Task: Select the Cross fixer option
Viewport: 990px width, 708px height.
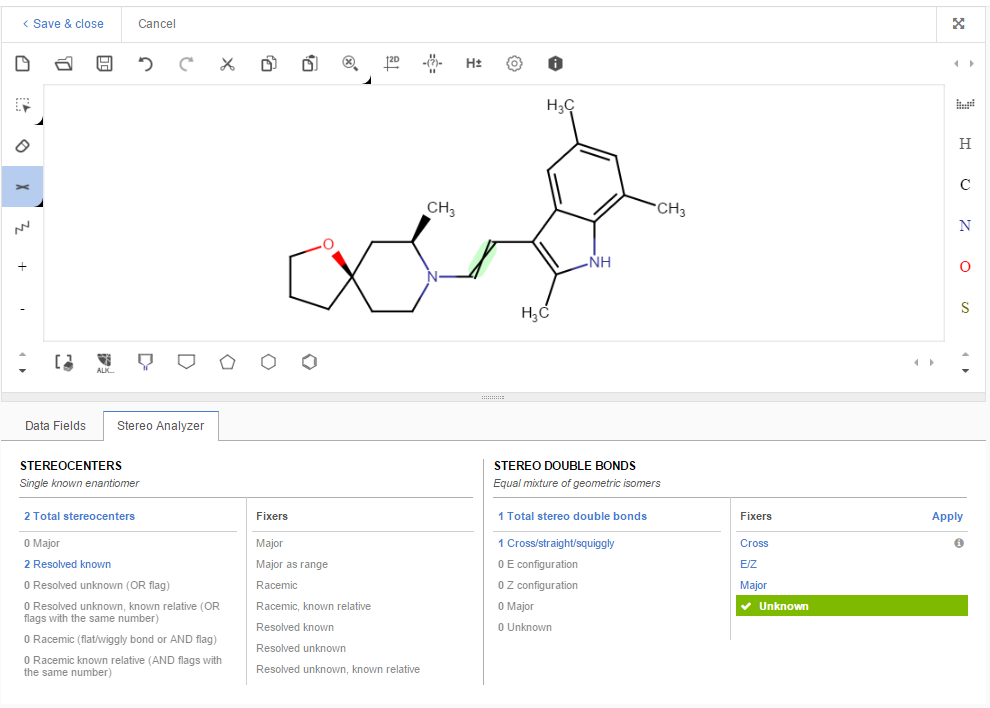Action: 754,543
